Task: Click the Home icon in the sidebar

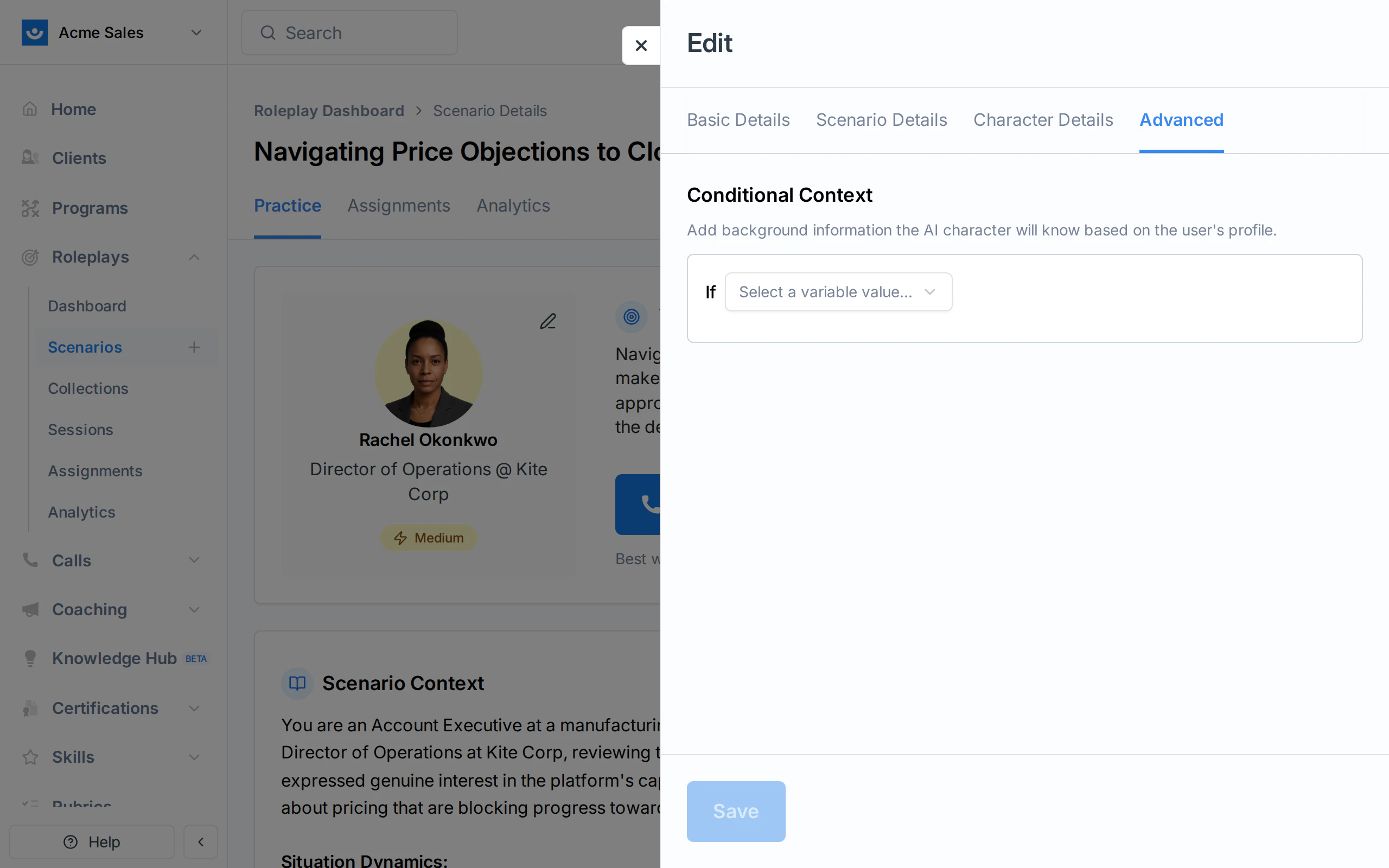Action: click(x=30, y=108)
